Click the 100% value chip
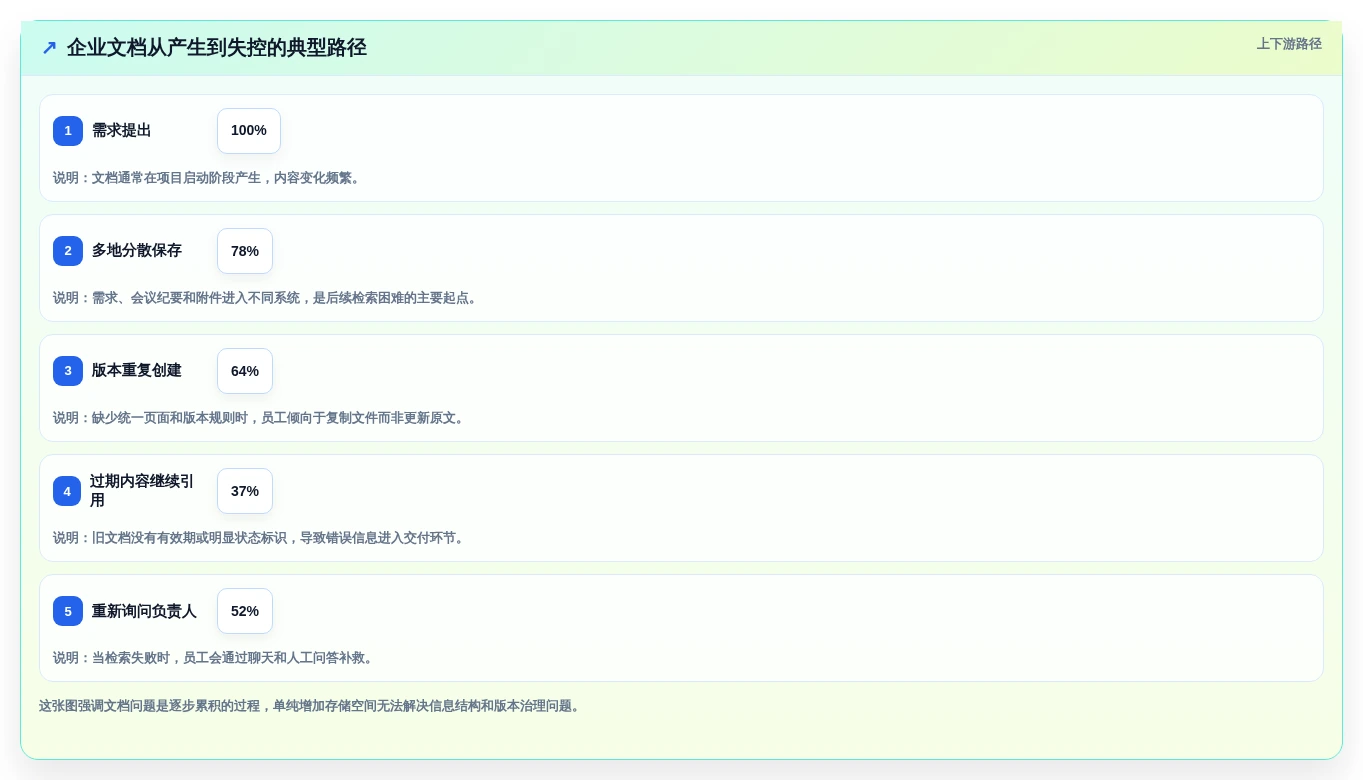The image size is (1363, 780). point(249,131)
